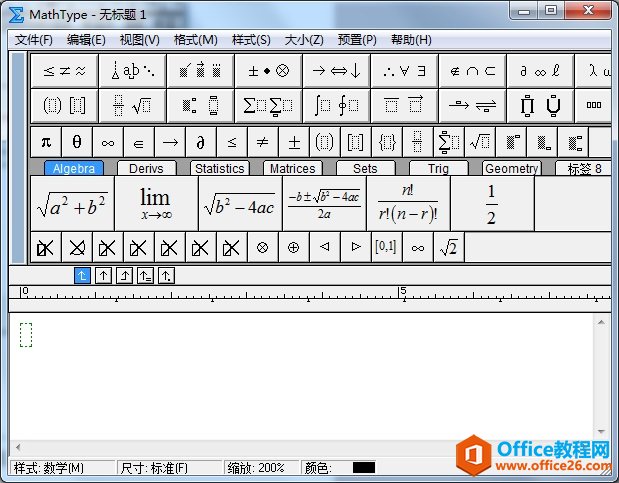619x483 pixels.
Task: Insert curly braces template
Action: [x=387, y=142]
